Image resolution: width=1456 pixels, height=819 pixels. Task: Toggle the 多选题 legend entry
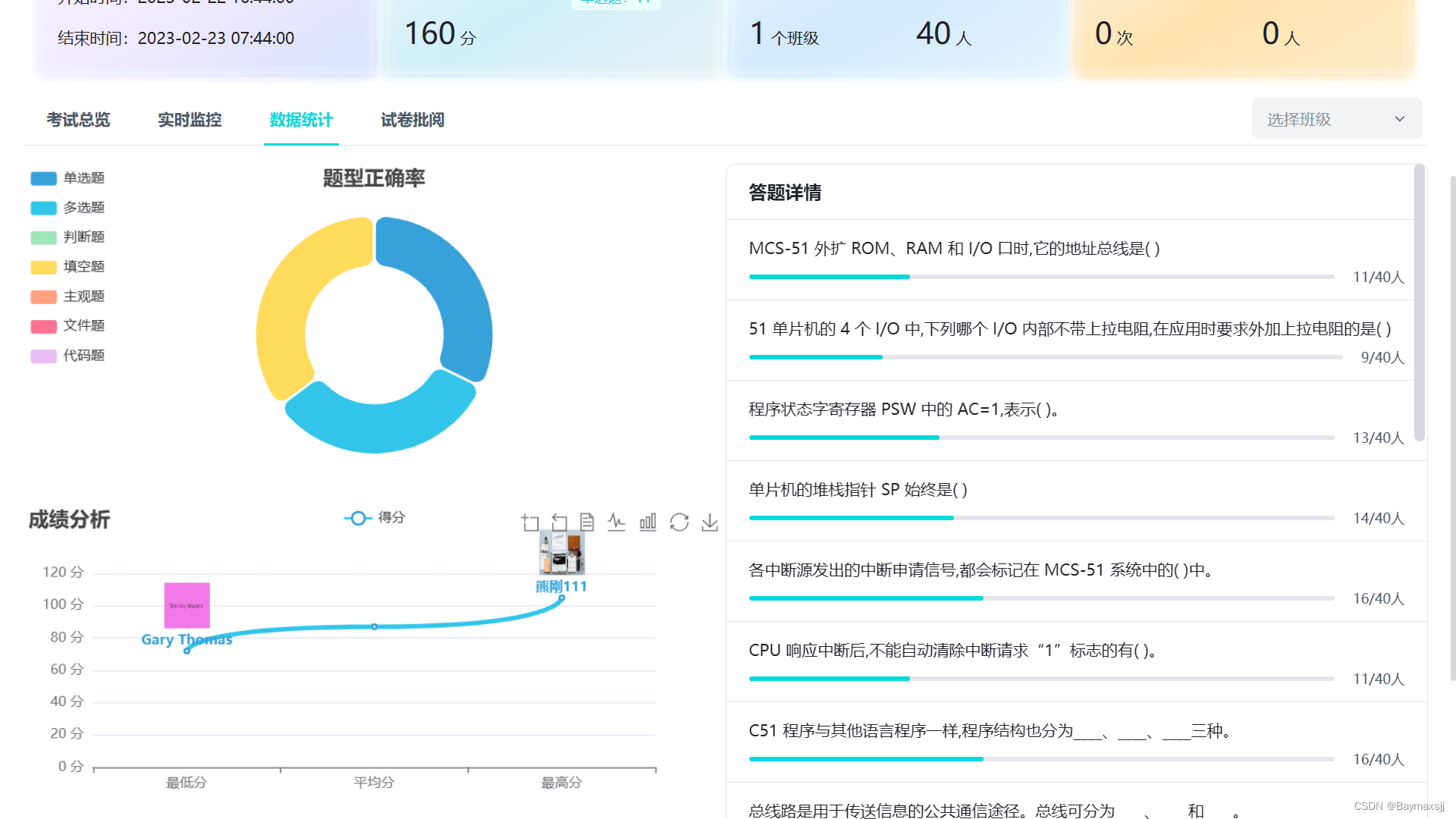[68, 207]
